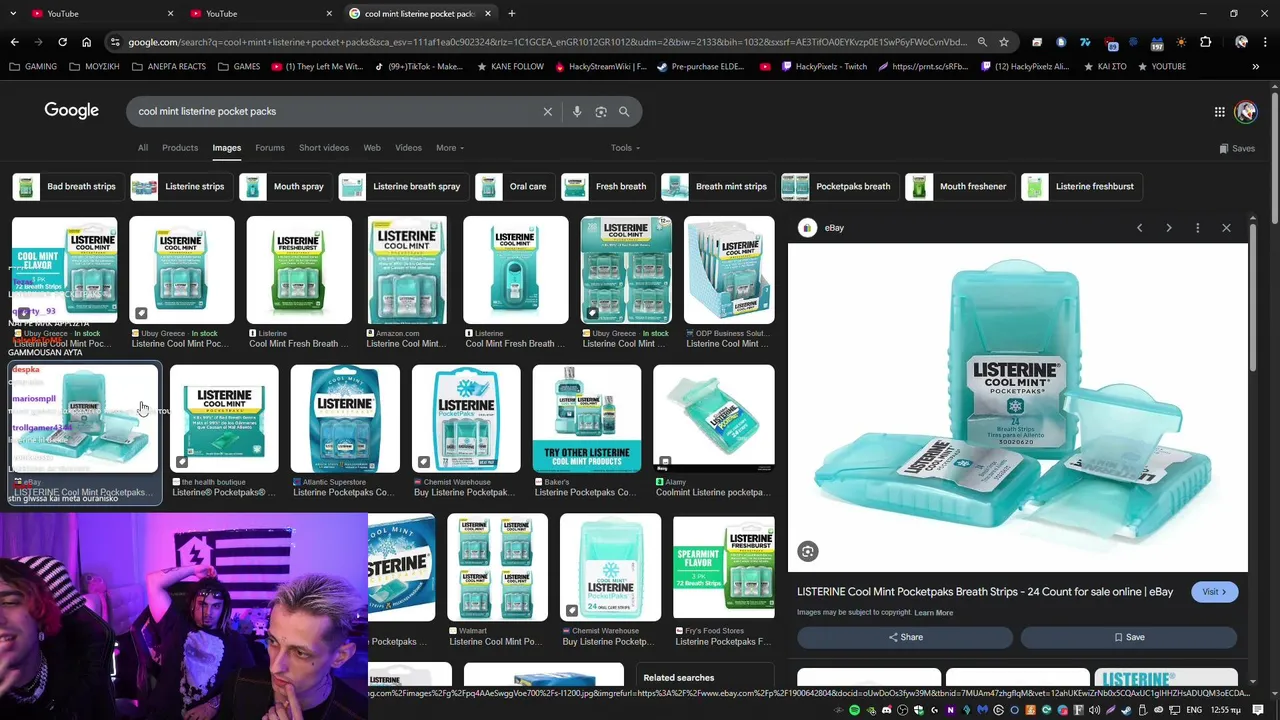Switch to the All results tab
This screenshot has height=720, width=1280.
(143, 148)
